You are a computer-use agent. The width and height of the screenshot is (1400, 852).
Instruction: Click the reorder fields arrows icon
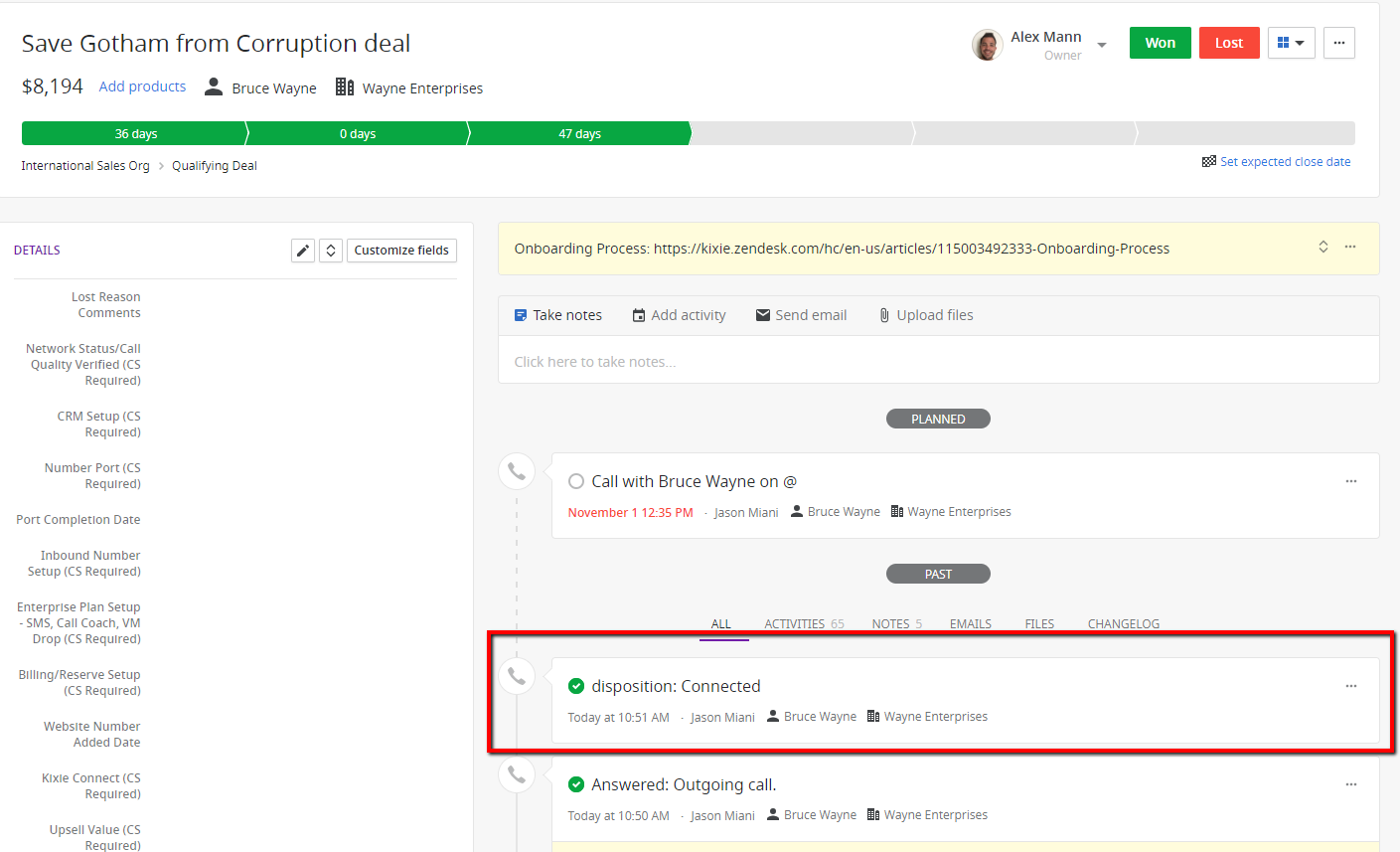(x=331, y=251)
